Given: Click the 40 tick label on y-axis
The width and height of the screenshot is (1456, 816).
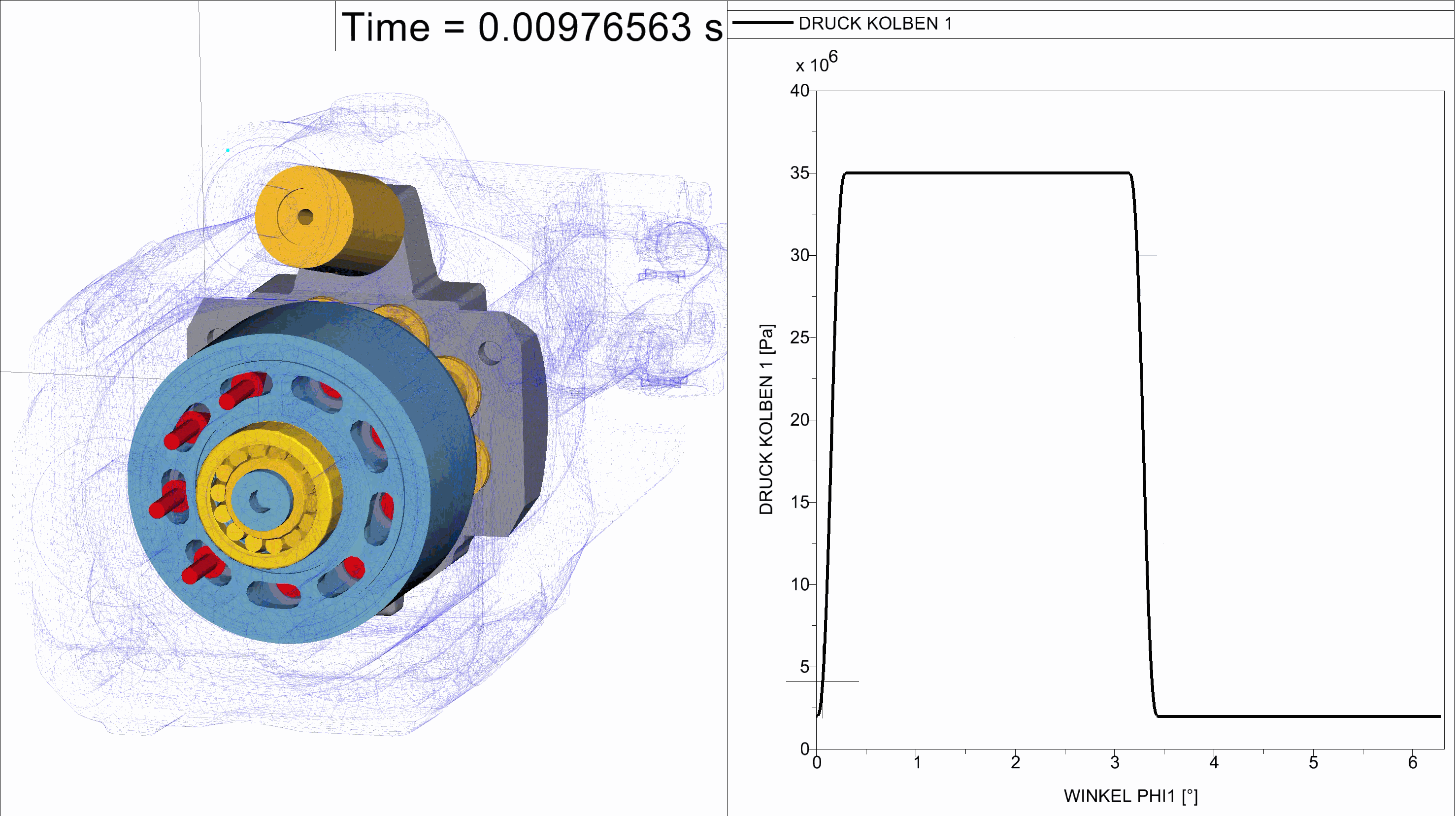Looking at the screenshot, I should point(799,91).
